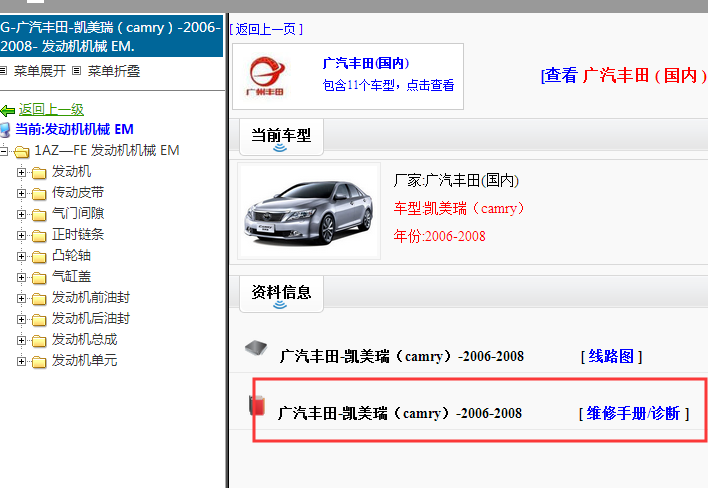This screenshot has width=708, height=488.
Task: Click the 发动机总成 folder icon
Action: tap(39, 341)
